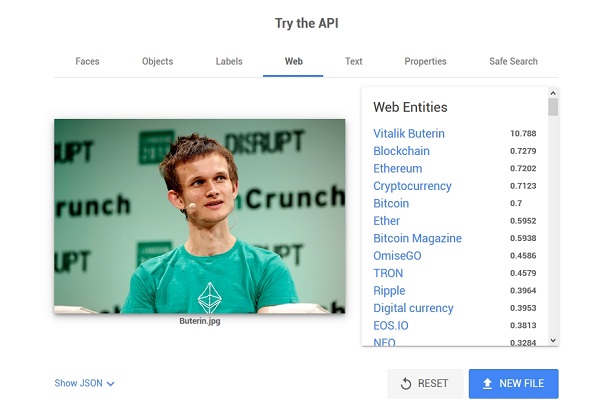Click the Bitcoin Magazine link
The width and height of the screenshot is (600, 400).
tap(417, 238)
